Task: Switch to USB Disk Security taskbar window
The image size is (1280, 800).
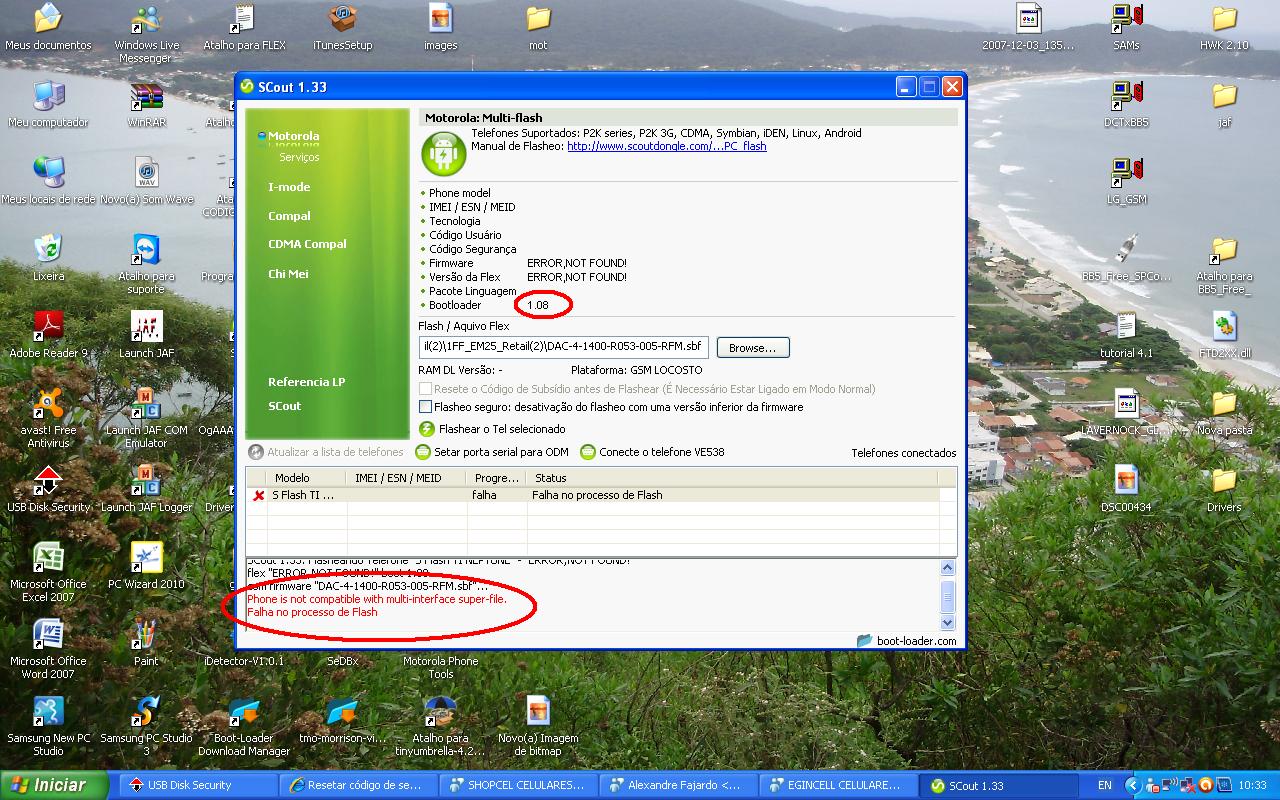Action: click(x=198, y=785)
